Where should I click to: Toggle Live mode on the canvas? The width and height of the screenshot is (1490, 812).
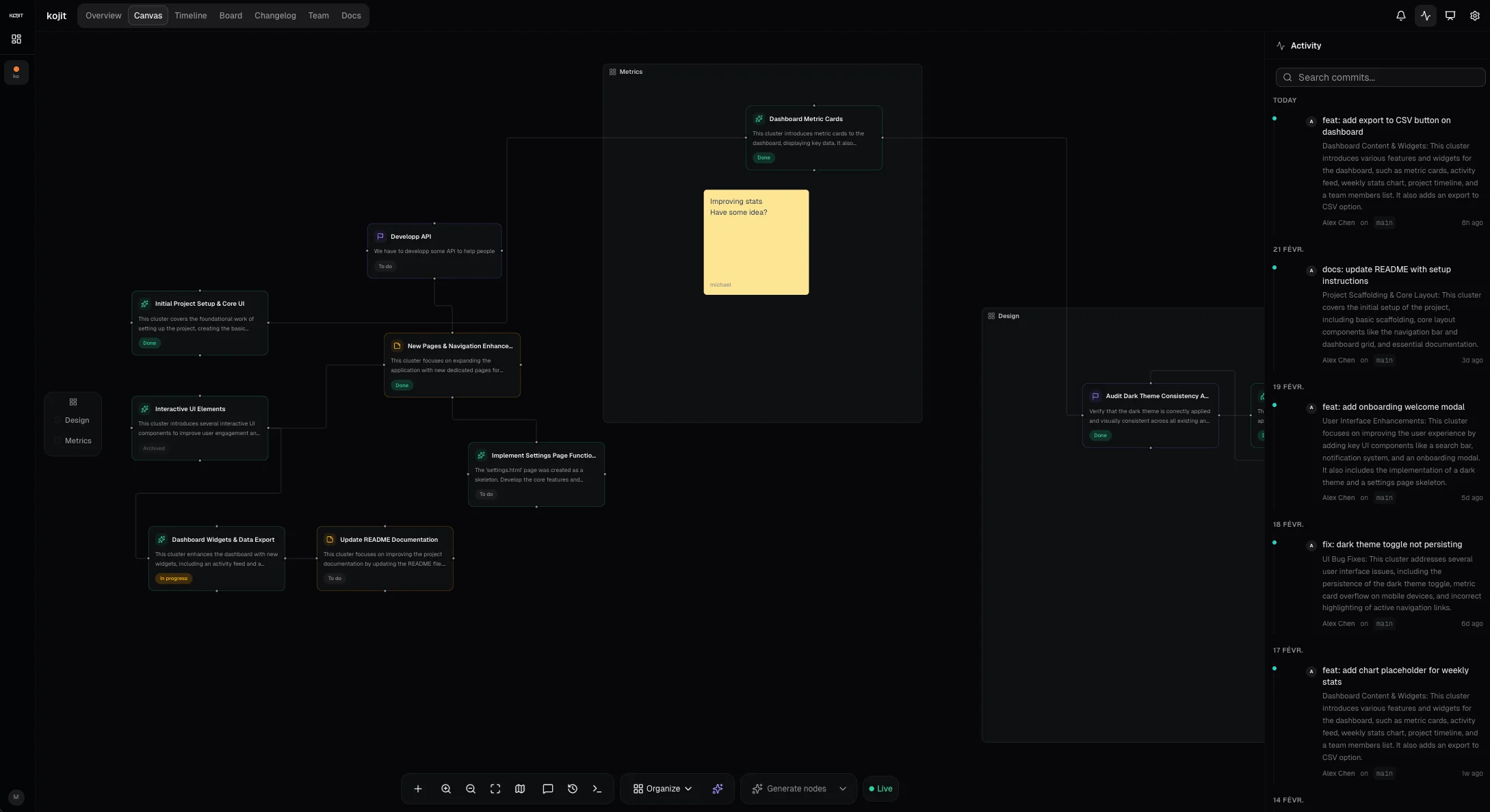tap(880, 788)
